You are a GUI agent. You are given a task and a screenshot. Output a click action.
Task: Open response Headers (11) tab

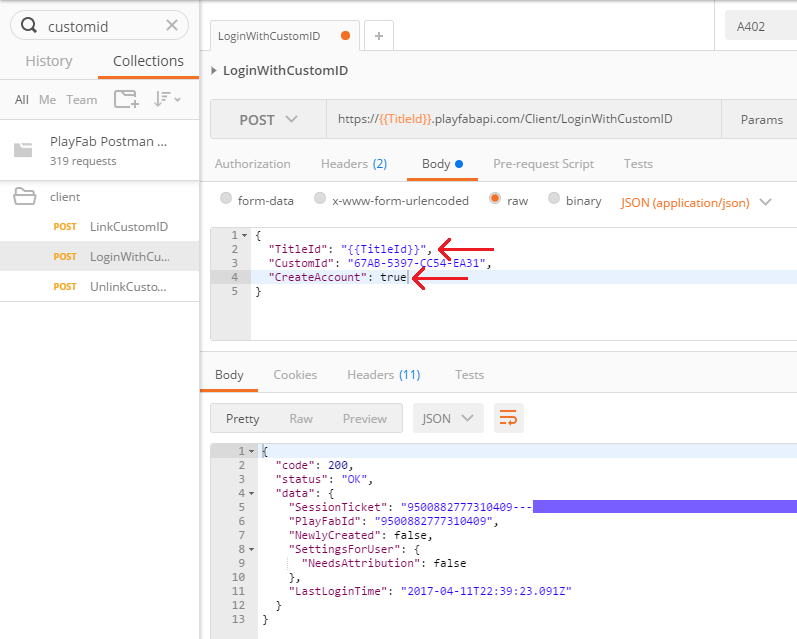pyautogui.click(x=384, y=375)
